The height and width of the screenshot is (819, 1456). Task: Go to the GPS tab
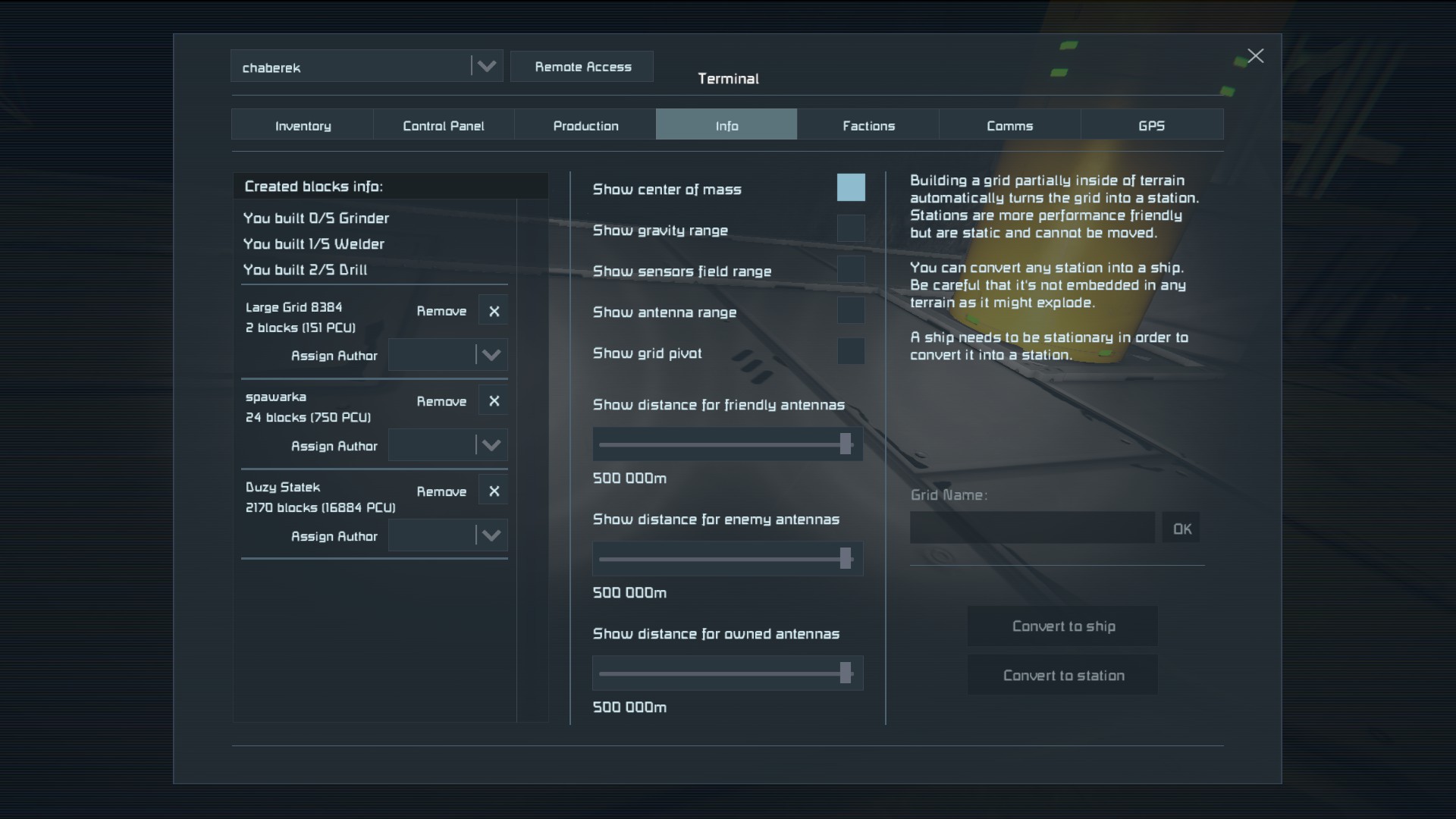point(1151,125)
